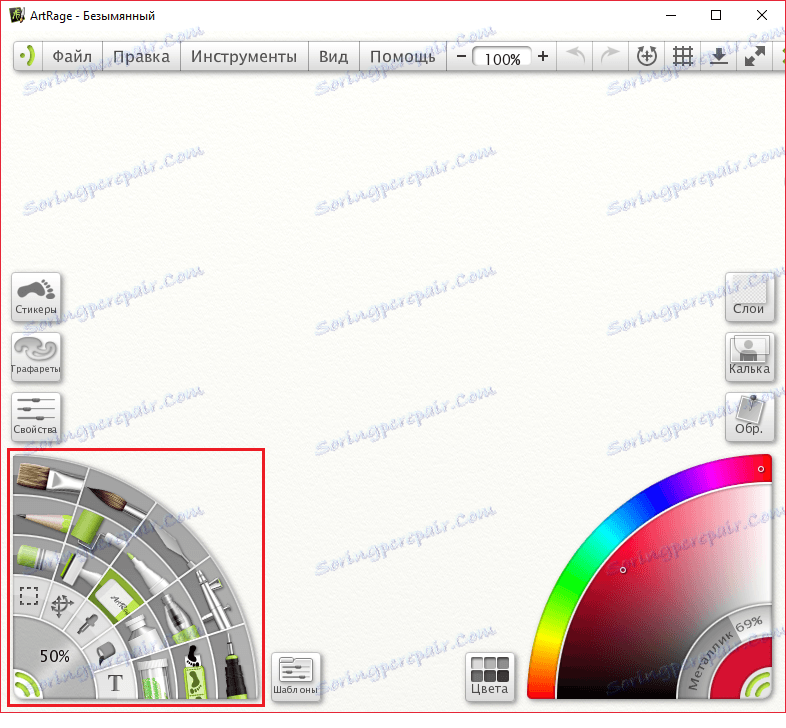
Task: Select the Text (T) tool
Action: click(x=115, y=683)
